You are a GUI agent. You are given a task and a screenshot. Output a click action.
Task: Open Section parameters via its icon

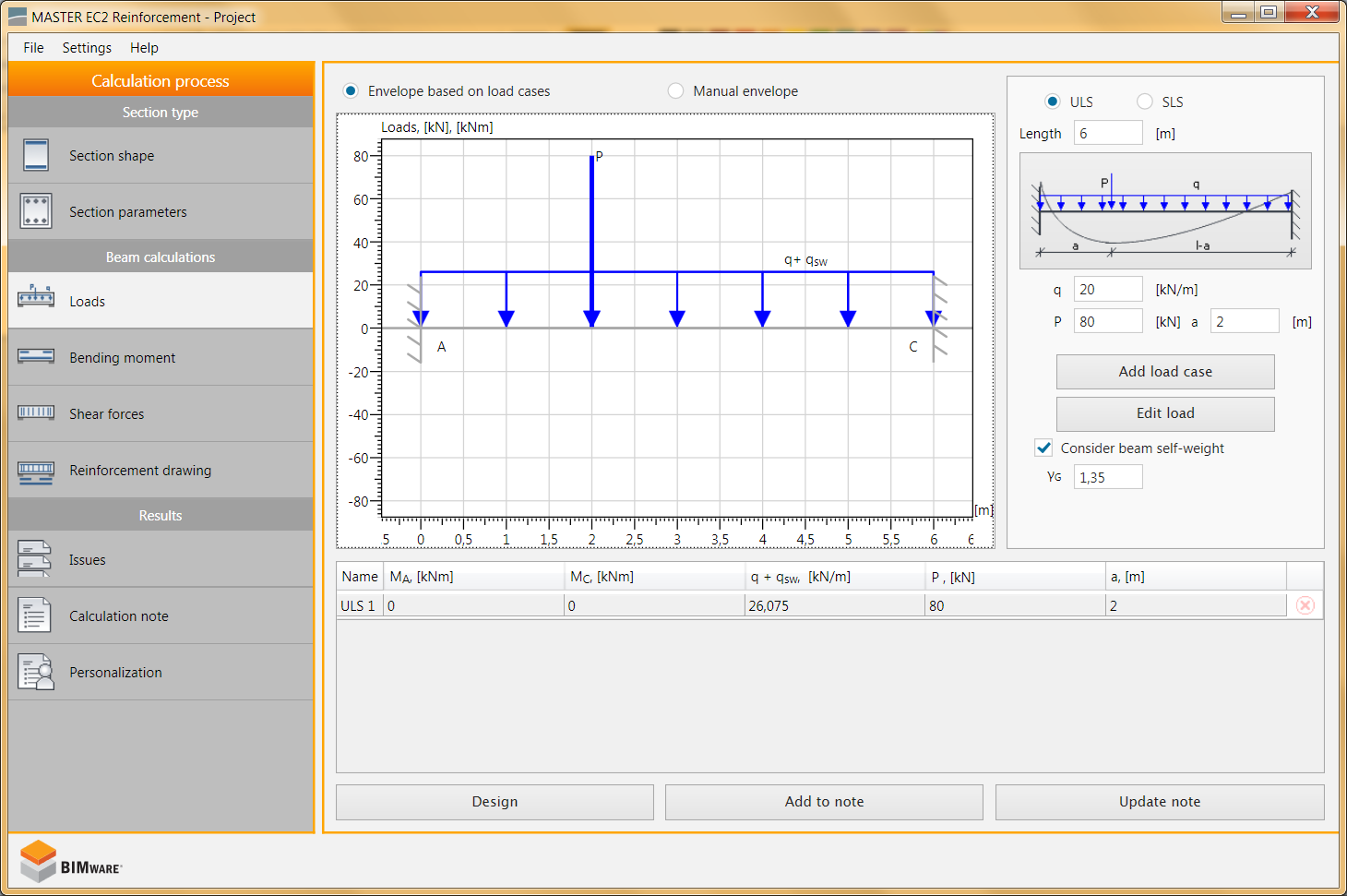tap(36, 211)
